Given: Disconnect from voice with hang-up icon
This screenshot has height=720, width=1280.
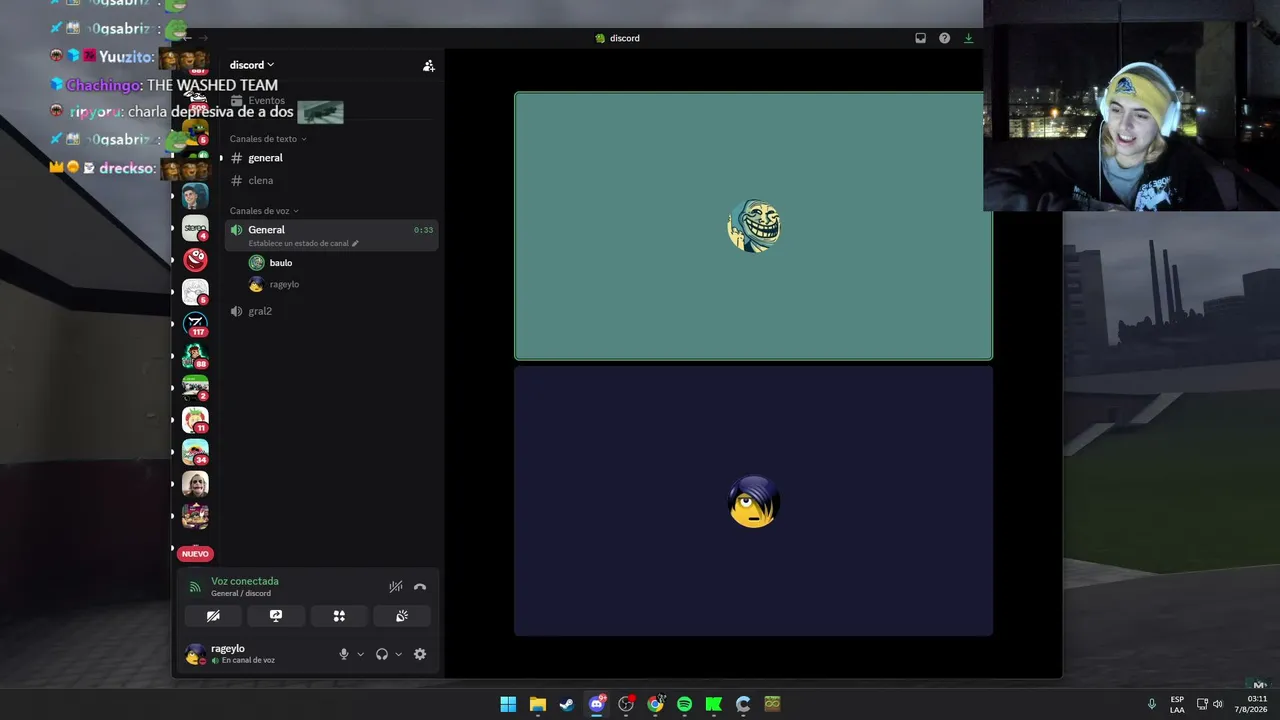Looking at the screenshot, I should pos(420,587).
